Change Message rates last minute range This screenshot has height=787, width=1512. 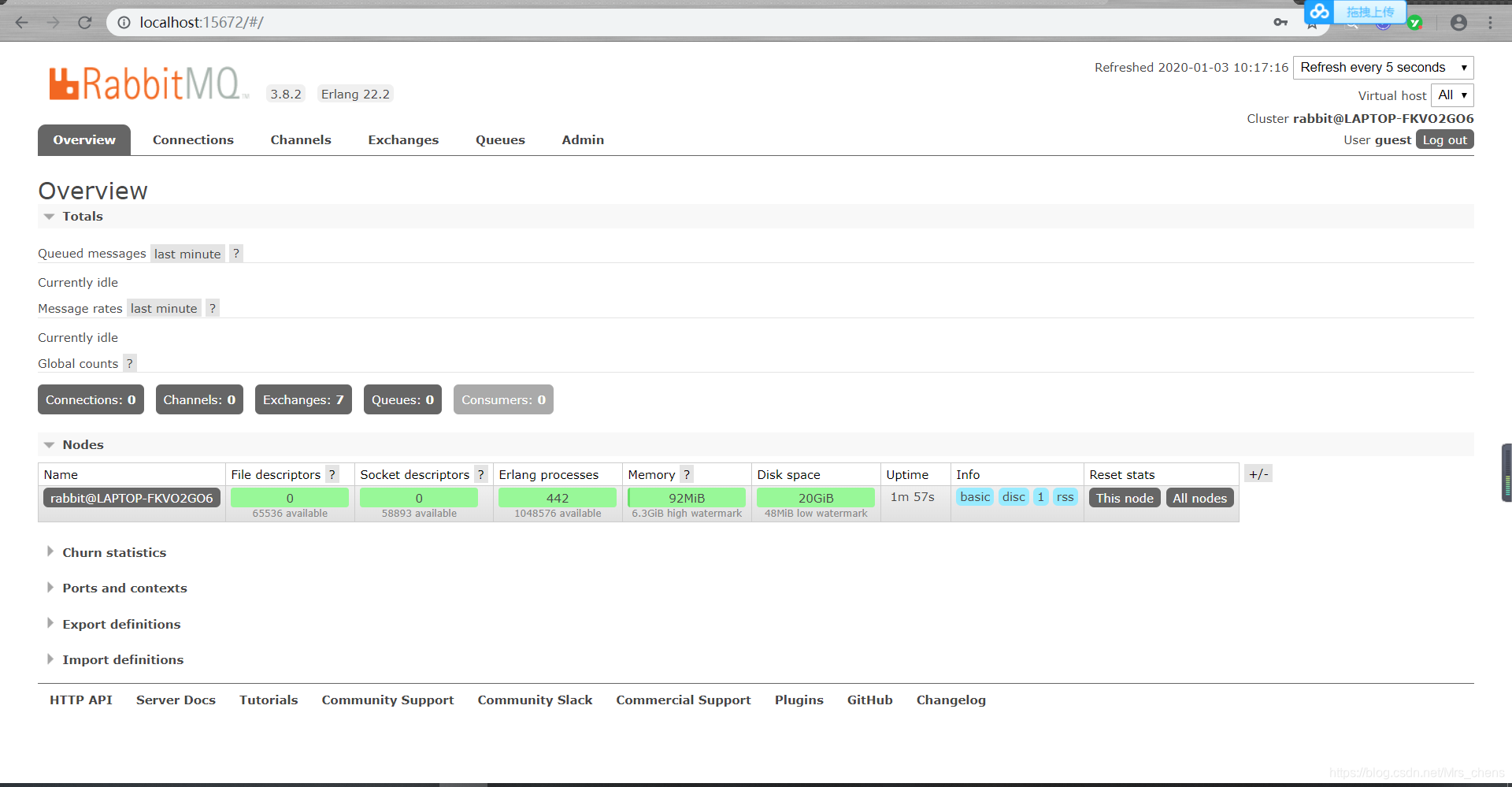[x=164, y=308]
